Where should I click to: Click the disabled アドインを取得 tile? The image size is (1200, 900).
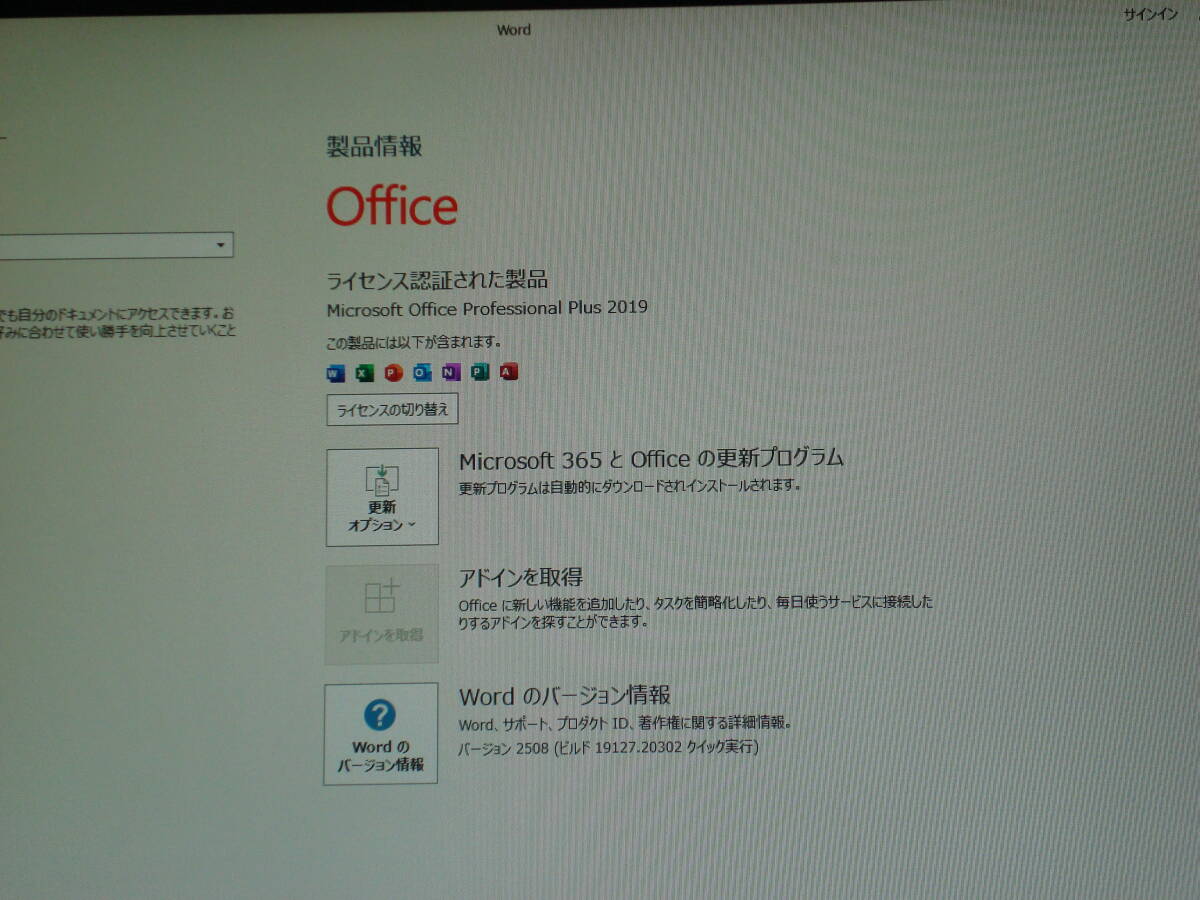point(382,614)
